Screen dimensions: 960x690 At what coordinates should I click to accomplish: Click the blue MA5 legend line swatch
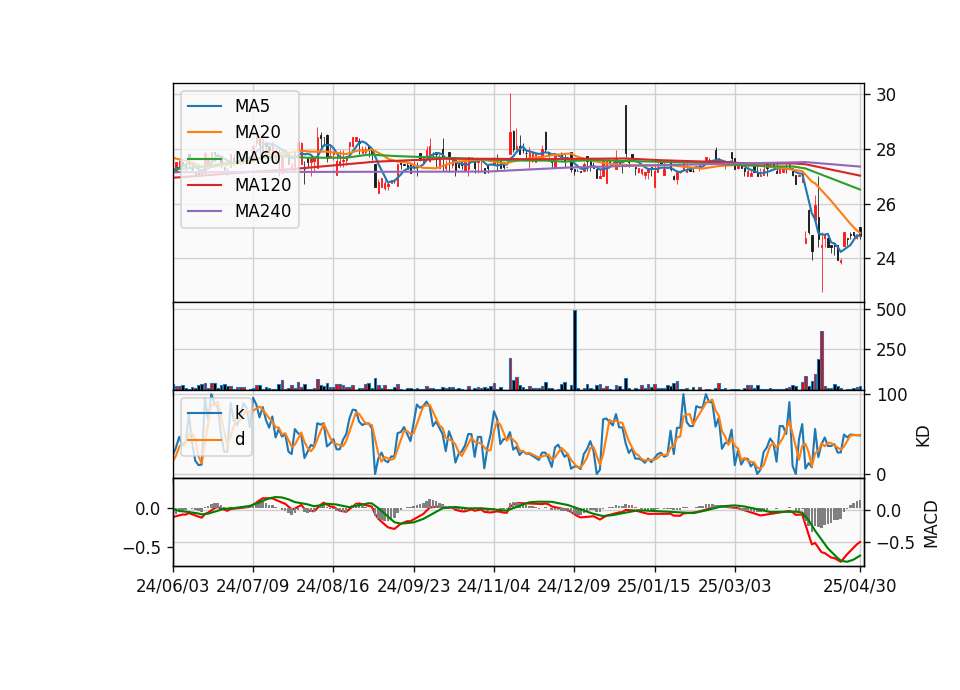click(204, 106)
